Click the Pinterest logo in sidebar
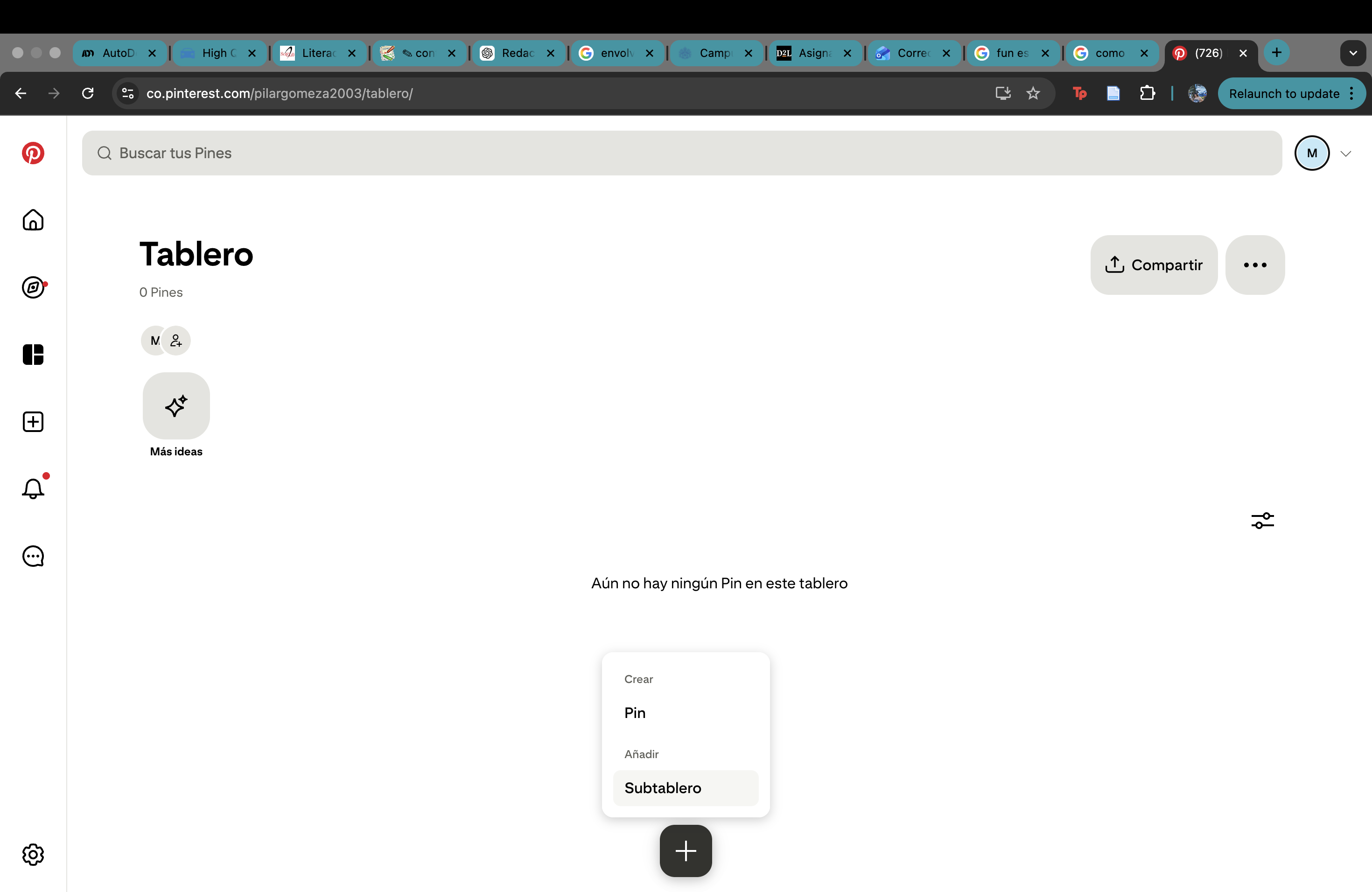The width and height of the screenshot is (1372, 892). click(x=33, y=153)
